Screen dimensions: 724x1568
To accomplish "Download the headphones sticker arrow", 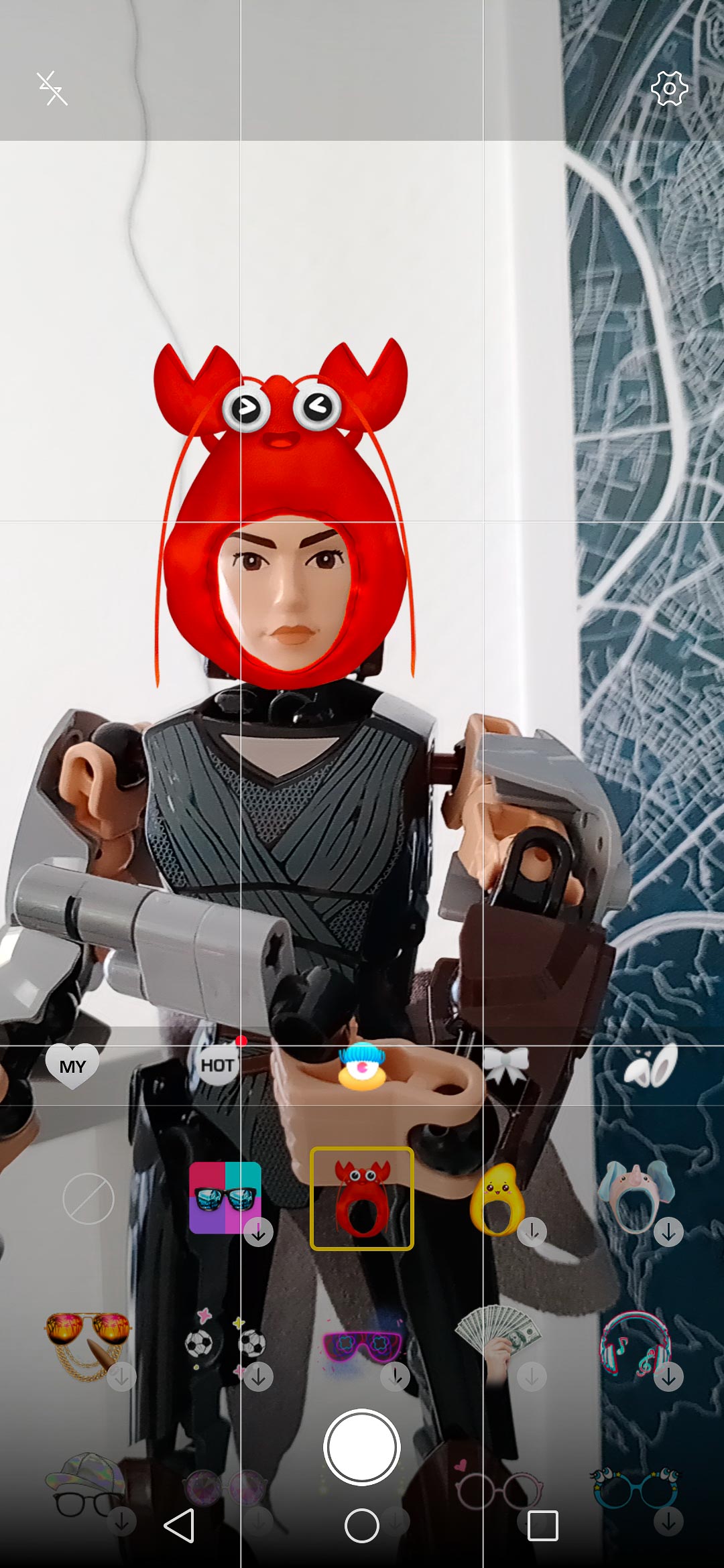I will (668, 1377).
